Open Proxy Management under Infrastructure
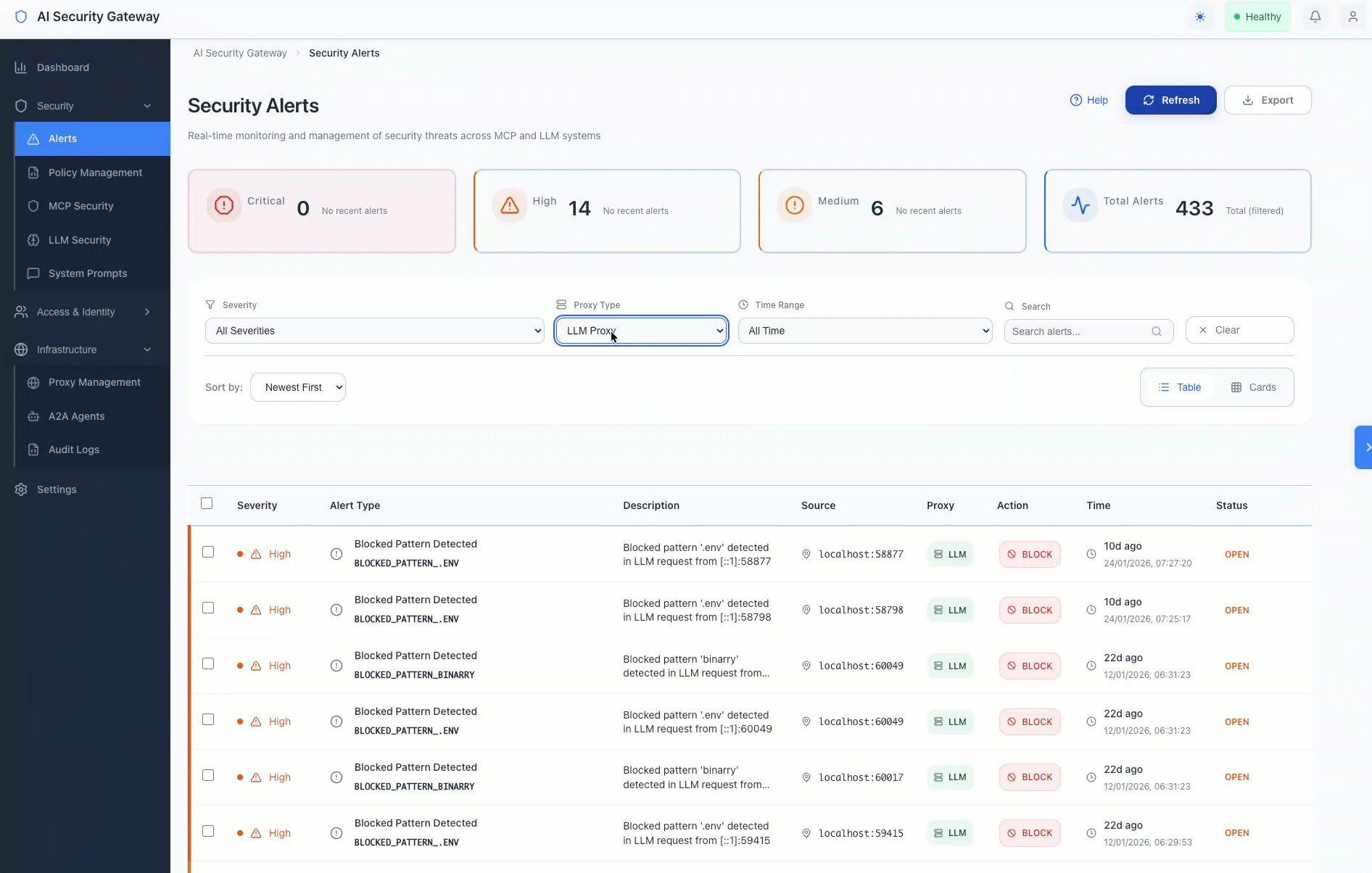 [x=94, y=382]
